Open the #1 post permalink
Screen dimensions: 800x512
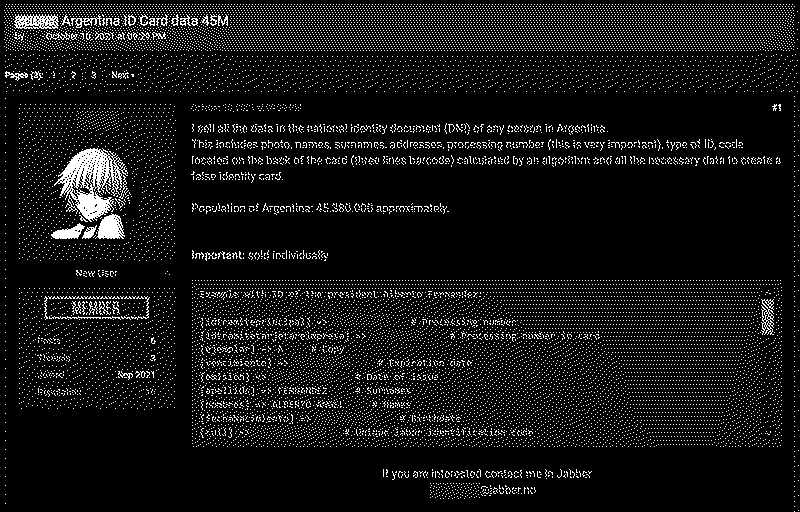[x=777, y=108]
